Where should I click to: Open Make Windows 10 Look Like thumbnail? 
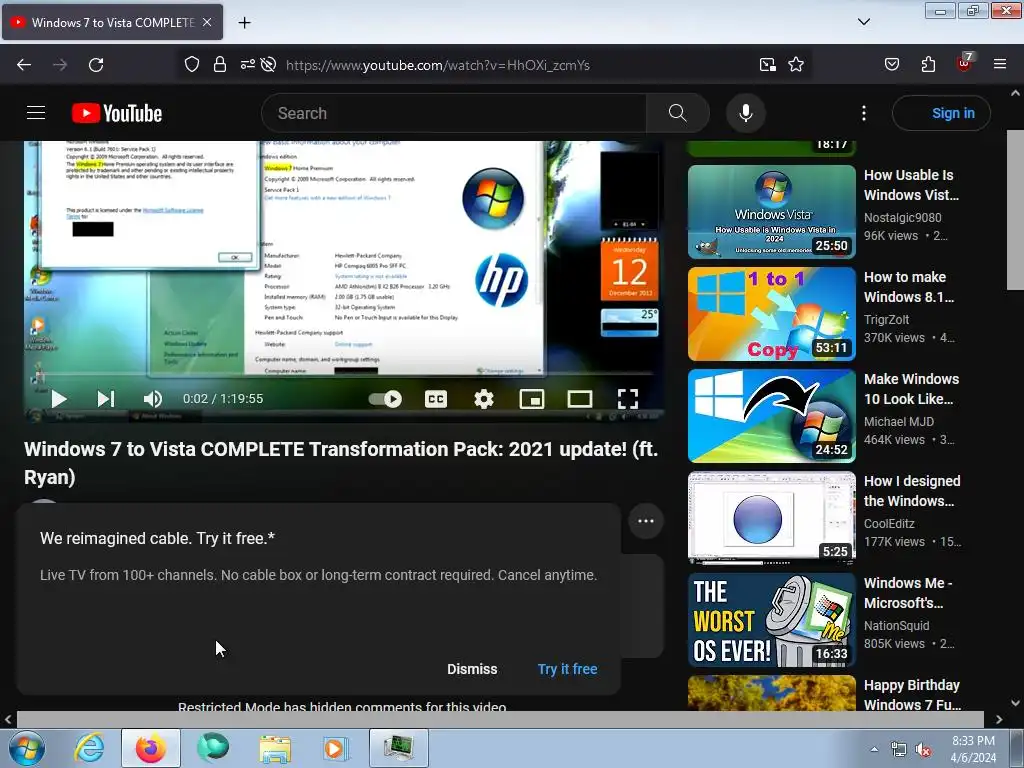(x=772, y=415)
